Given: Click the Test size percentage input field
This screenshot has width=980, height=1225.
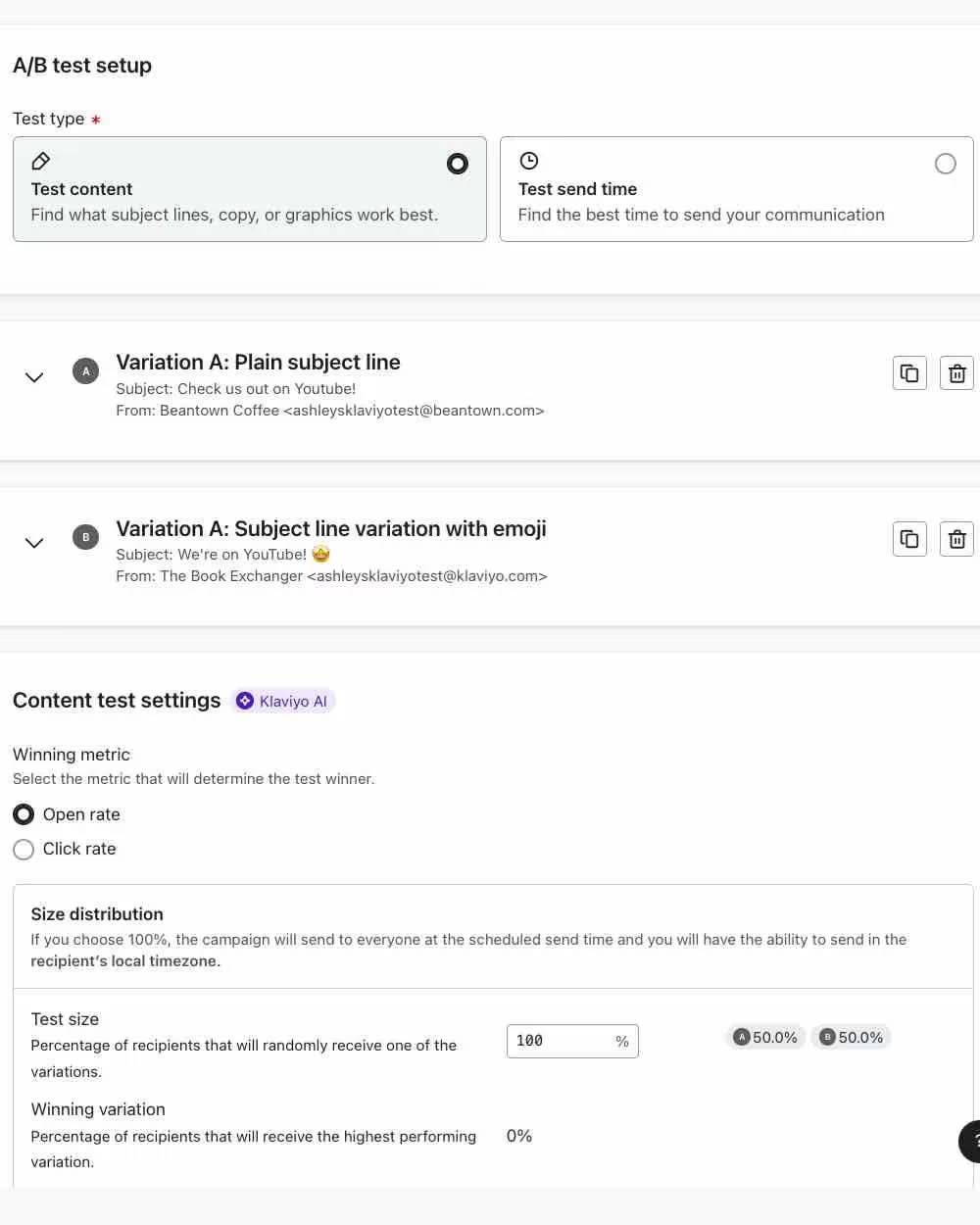Looking at the screenshot, I should (x=559, y=1041).
